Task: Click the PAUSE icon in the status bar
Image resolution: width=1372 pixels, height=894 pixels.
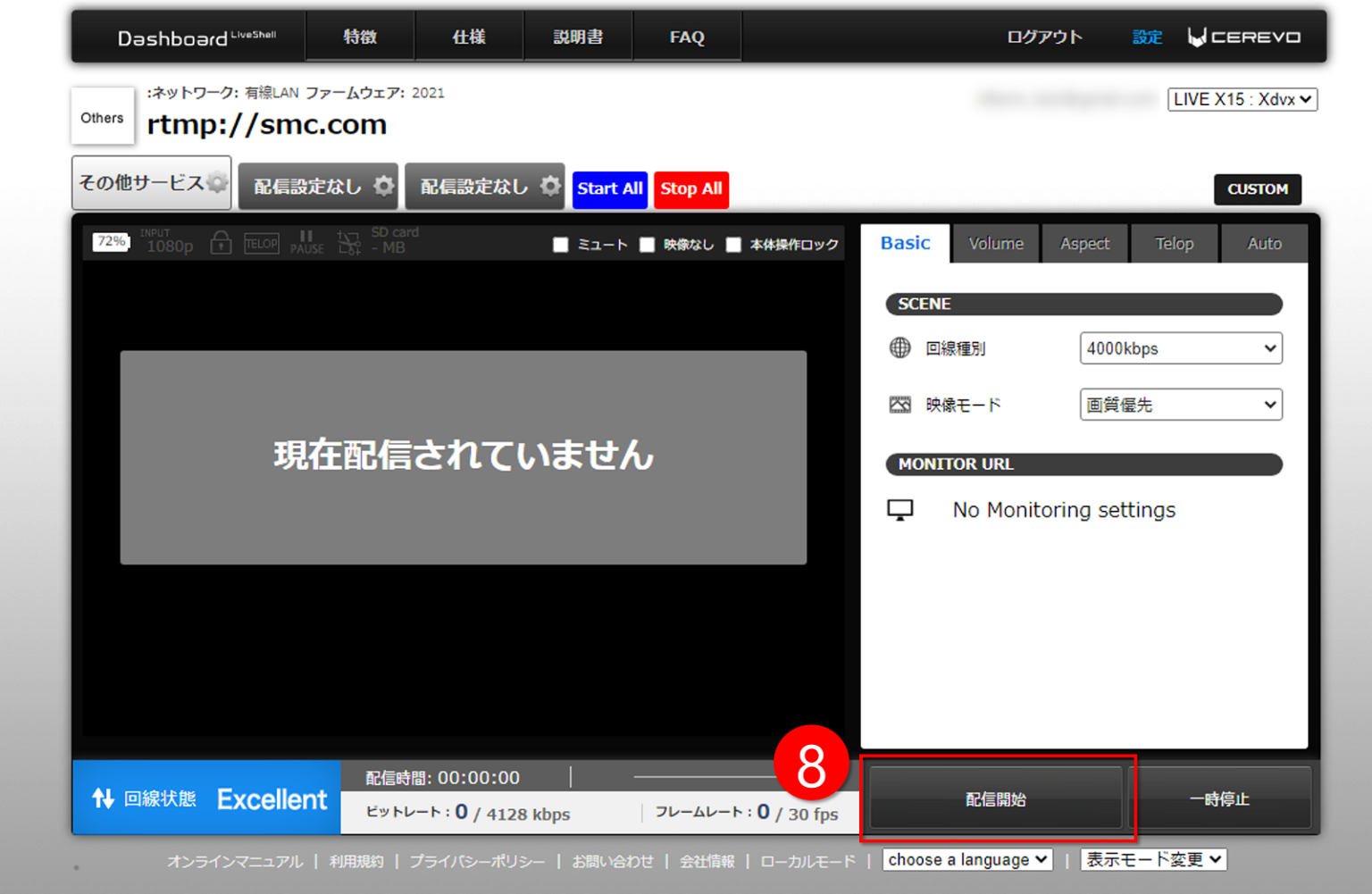Action: tap(306, 242)
